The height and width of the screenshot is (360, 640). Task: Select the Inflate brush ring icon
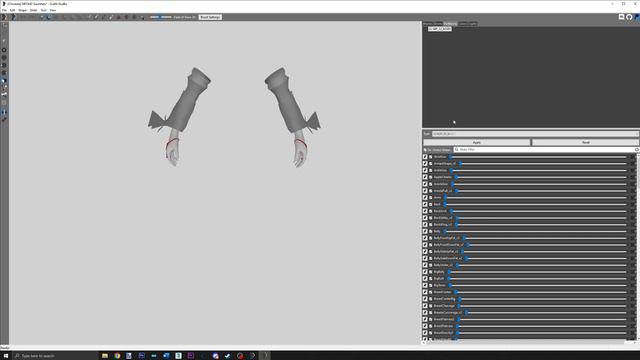click(x=4, y=50)
